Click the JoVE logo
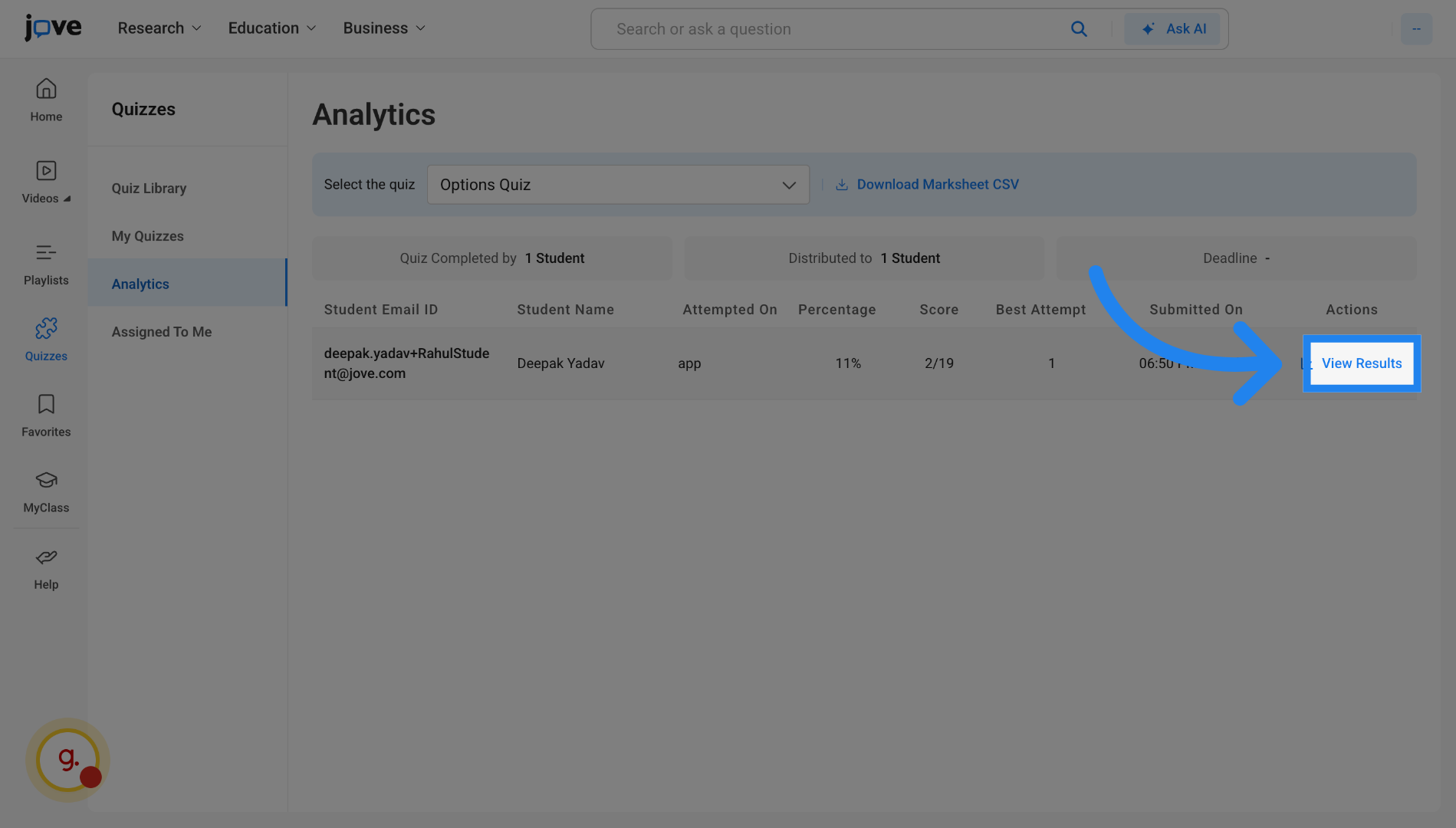1456x828 pixels. click(53, 28)
